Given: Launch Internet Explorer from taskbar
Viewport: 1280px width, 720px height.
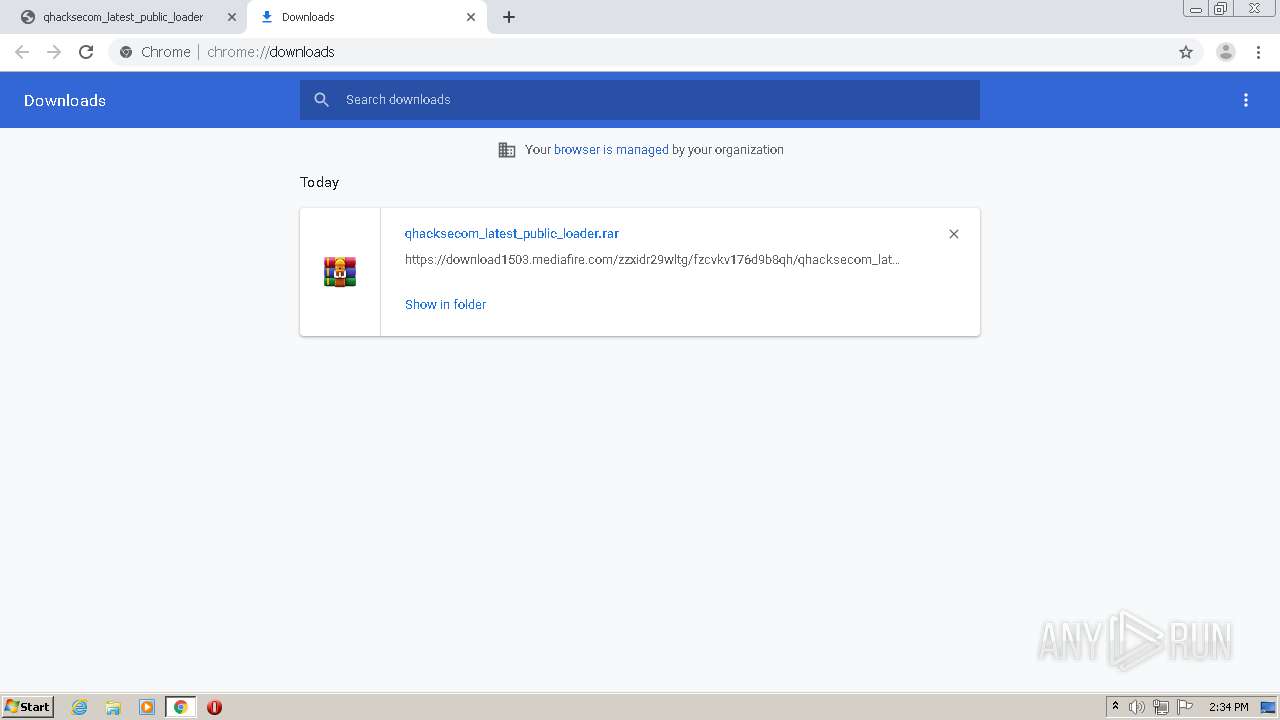Looking at the screenshot, I should coord(79,707).
